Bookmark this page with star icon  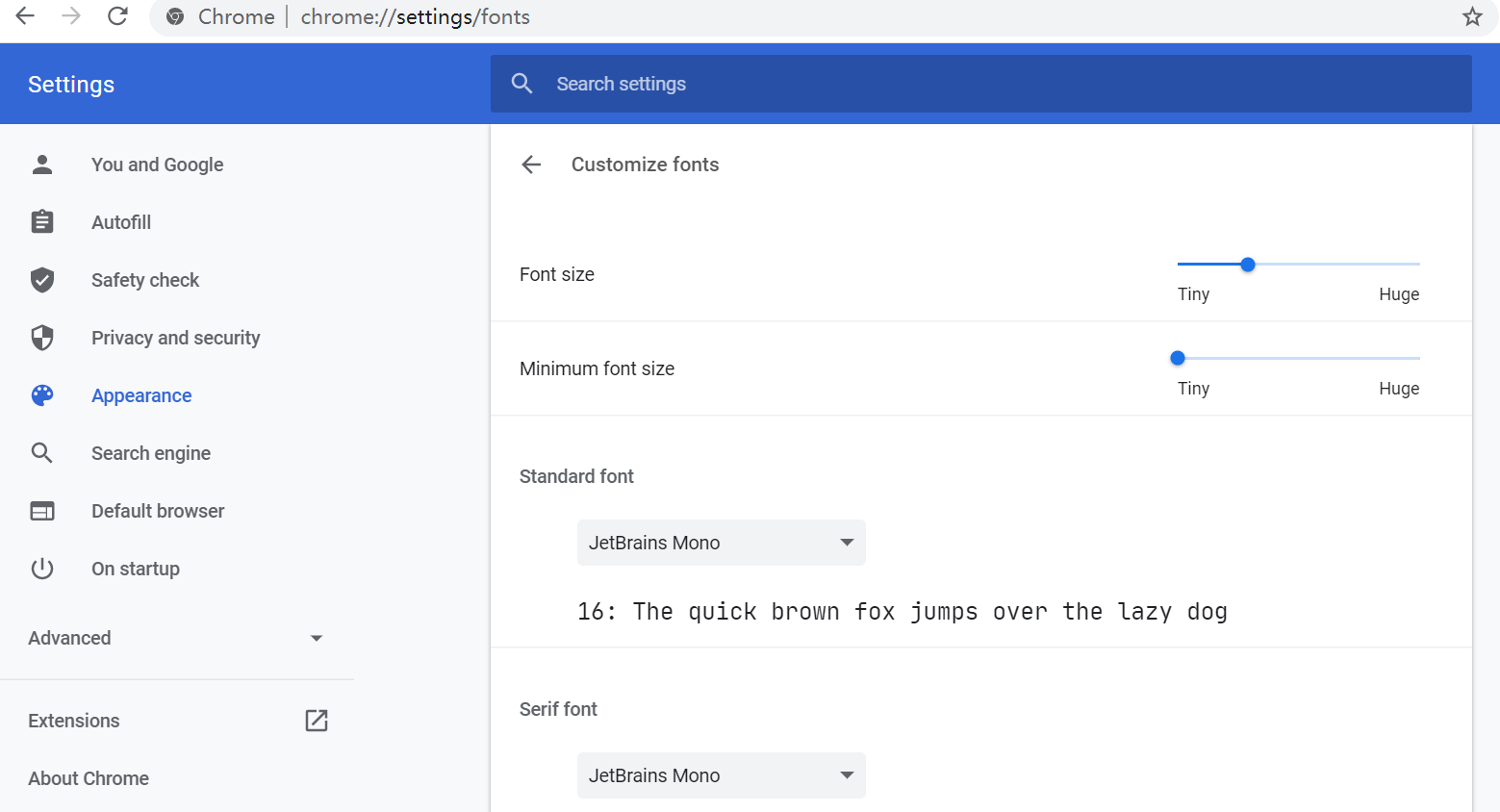pos(1472,16)
